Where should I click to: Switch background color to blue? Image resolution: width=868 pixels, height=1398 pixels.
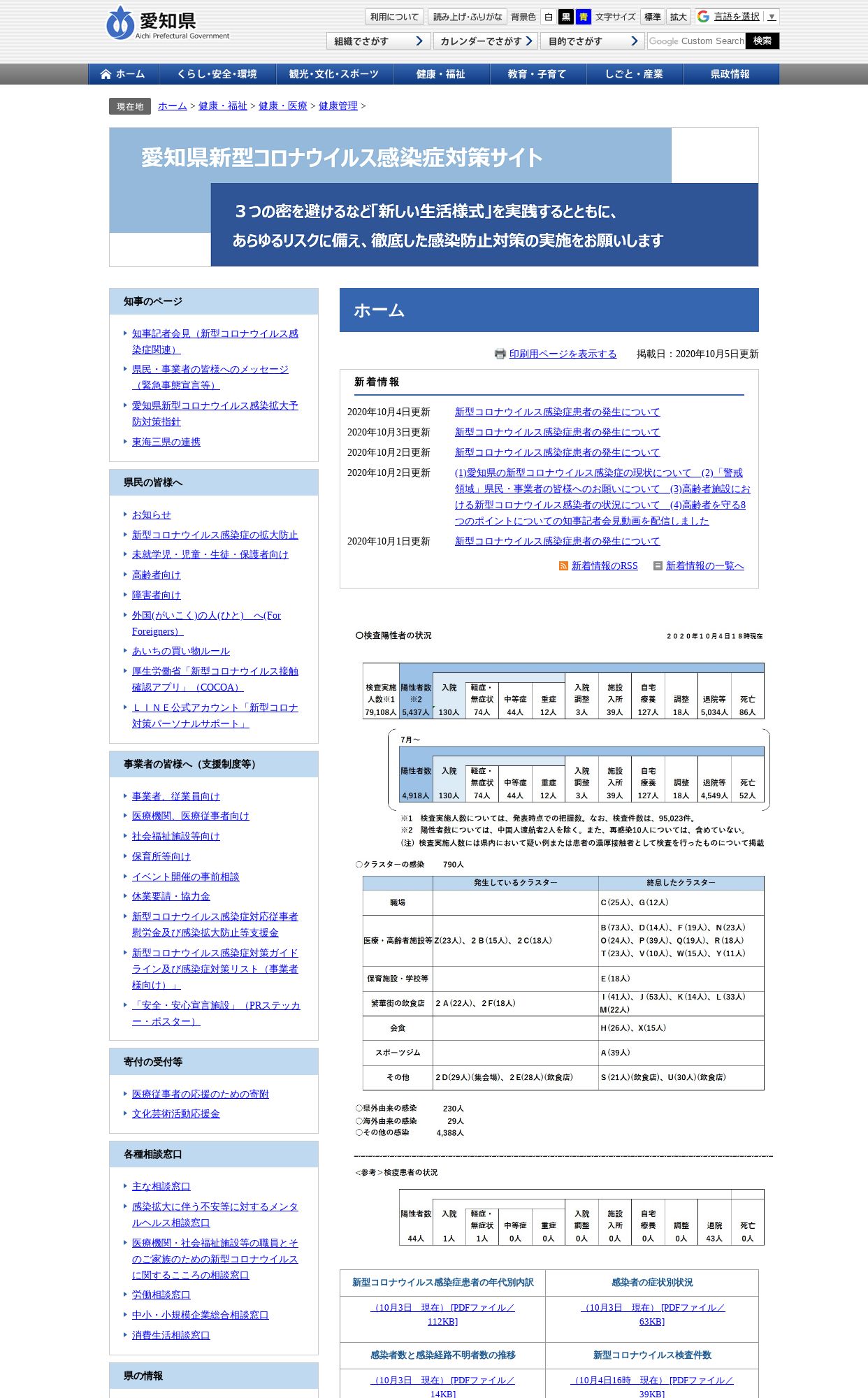[x=583, y=17]
